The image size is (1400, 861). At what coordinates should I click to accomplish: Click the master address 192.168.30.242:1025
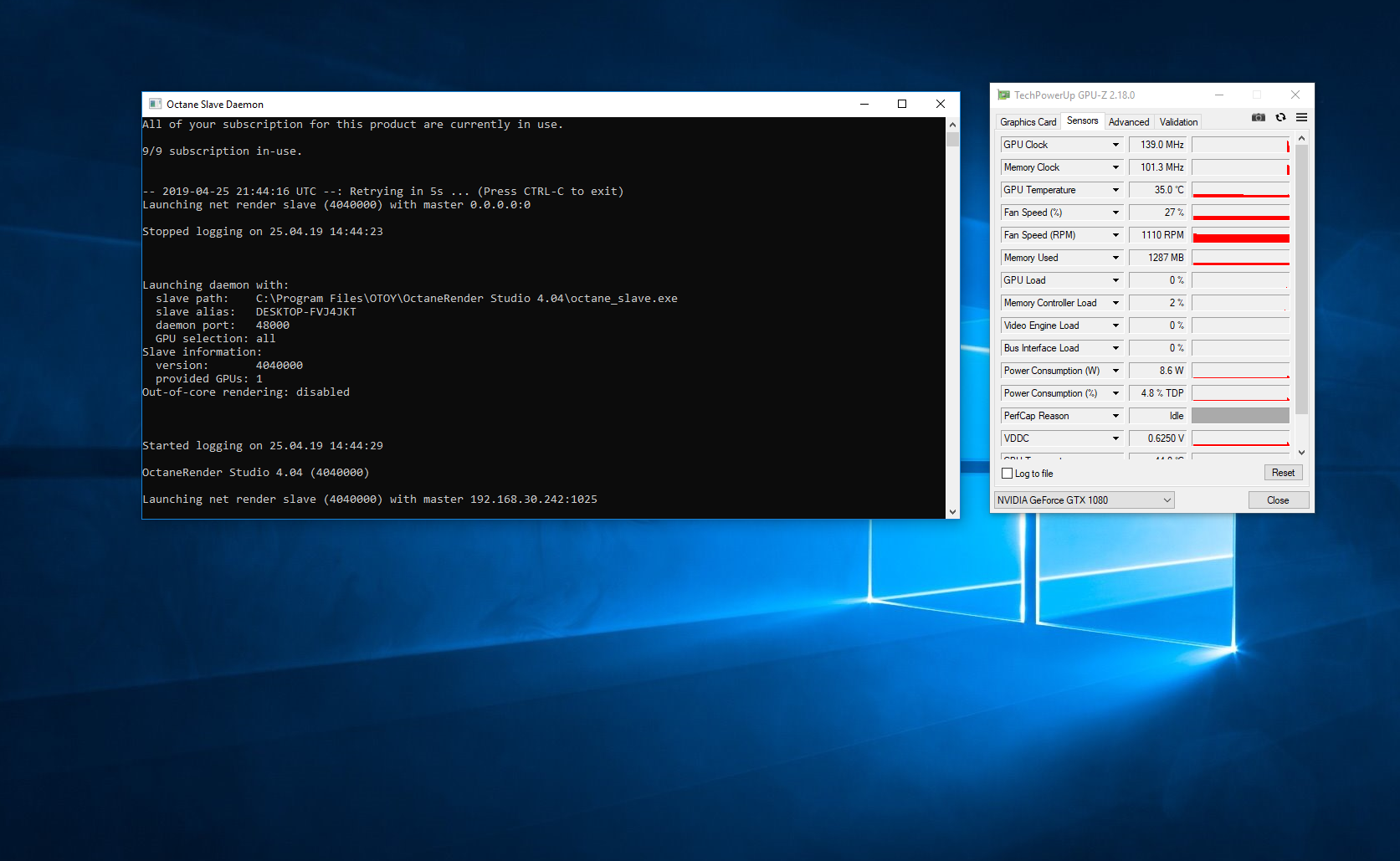coord(534,500)
